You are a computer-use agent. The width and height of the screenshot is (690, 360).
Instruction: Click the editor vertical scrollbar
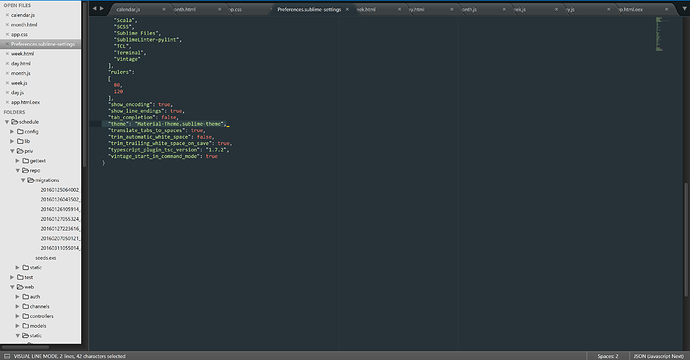coord(686,240)
